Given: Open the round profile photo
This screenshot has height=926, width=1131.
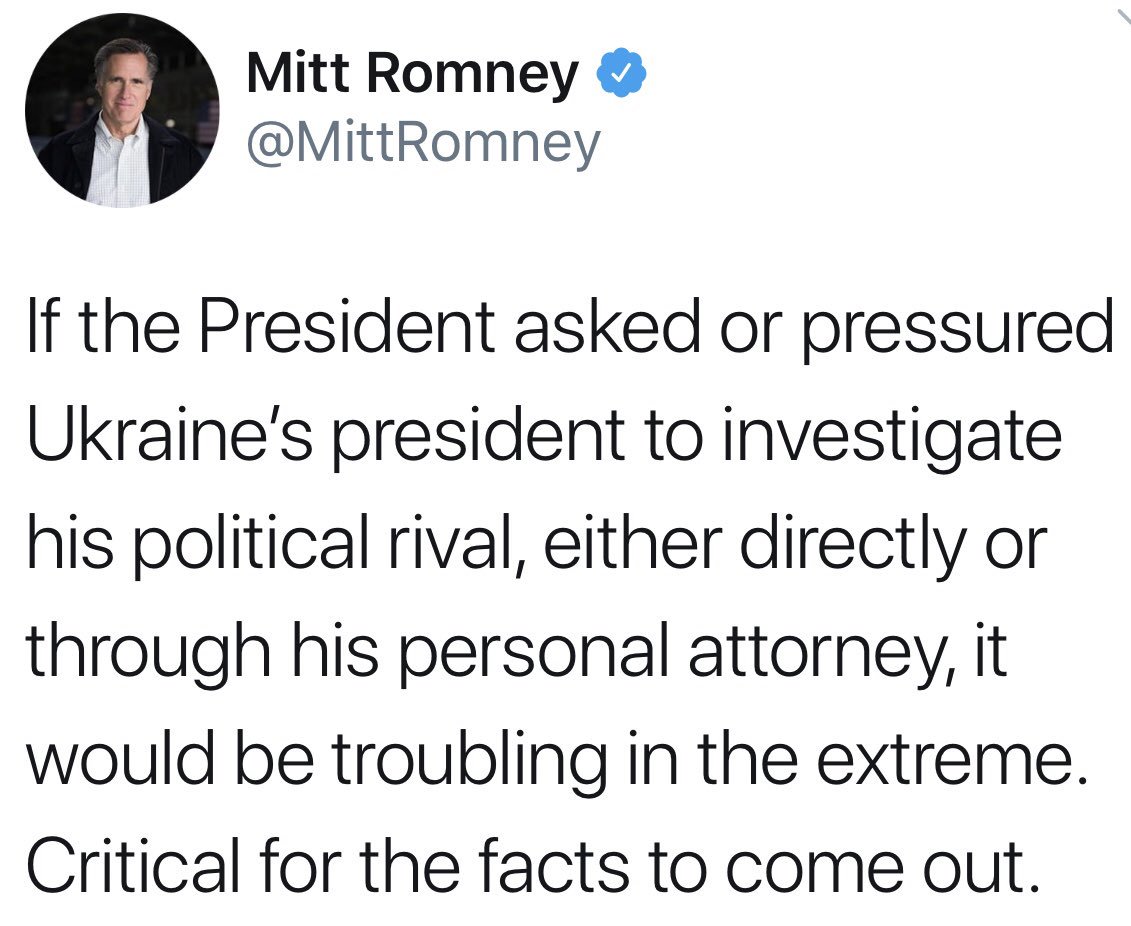Looking at the screenshot, I should (121, 110).
